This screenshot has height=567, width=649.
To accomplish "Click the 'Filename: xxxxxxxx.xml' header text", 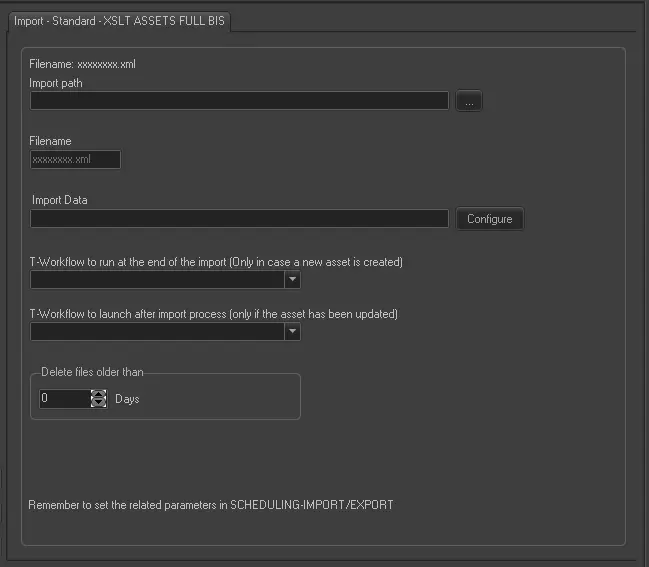I will point(82,64).
